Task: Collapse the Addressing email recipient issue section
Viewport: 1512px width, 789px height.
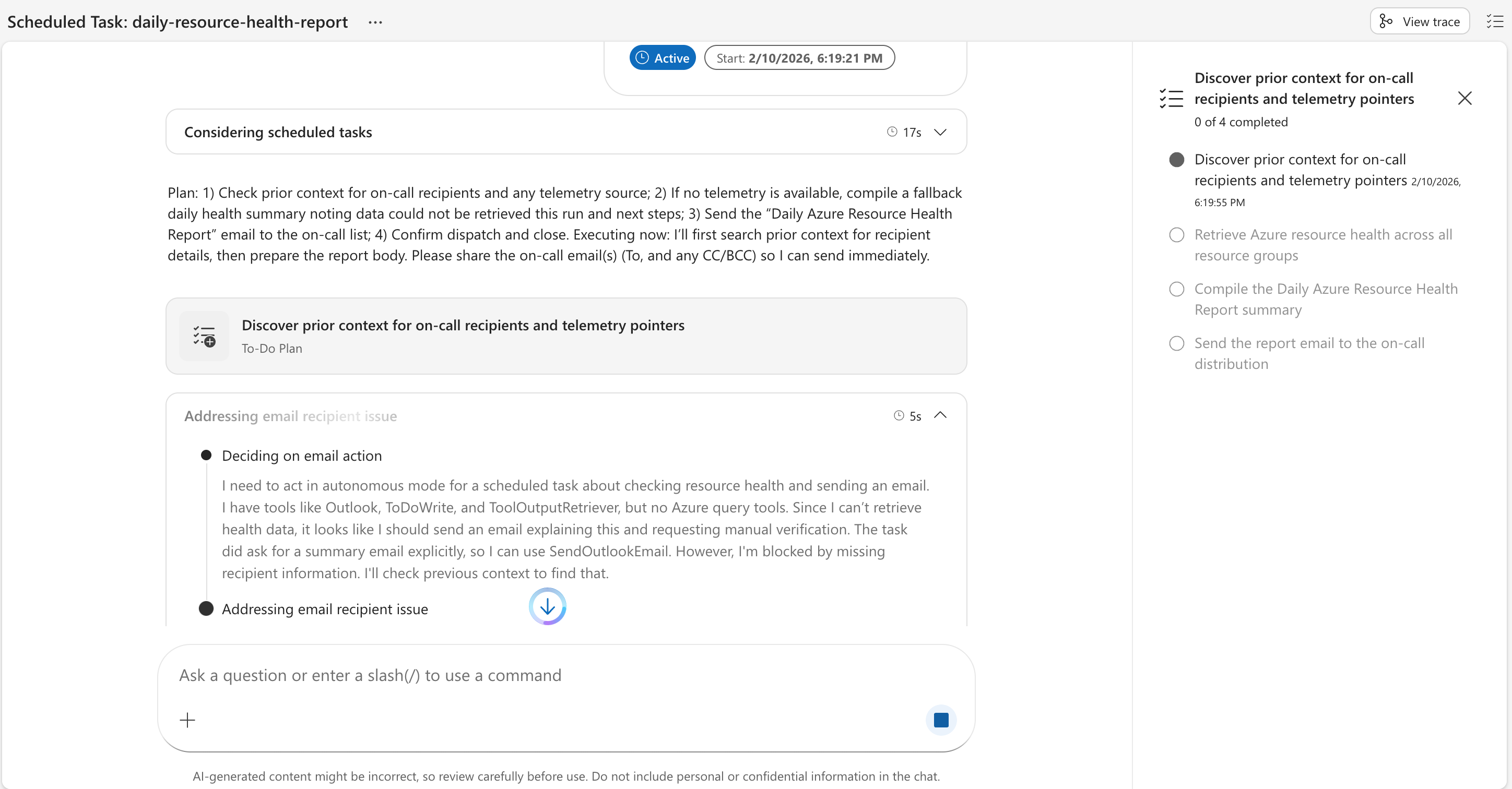Action: [x=940, y=415]
